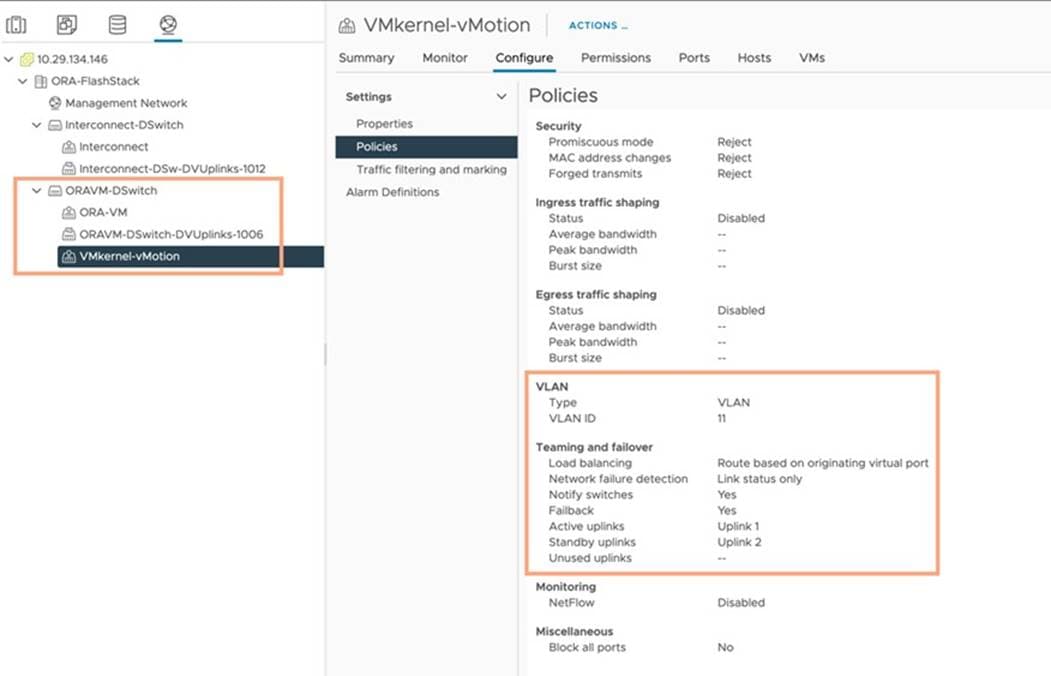This screenshot has width=1051, height=676.
Task: Click the vCenter icon beside 10.29.134.146
Action: tap(26, 59)
